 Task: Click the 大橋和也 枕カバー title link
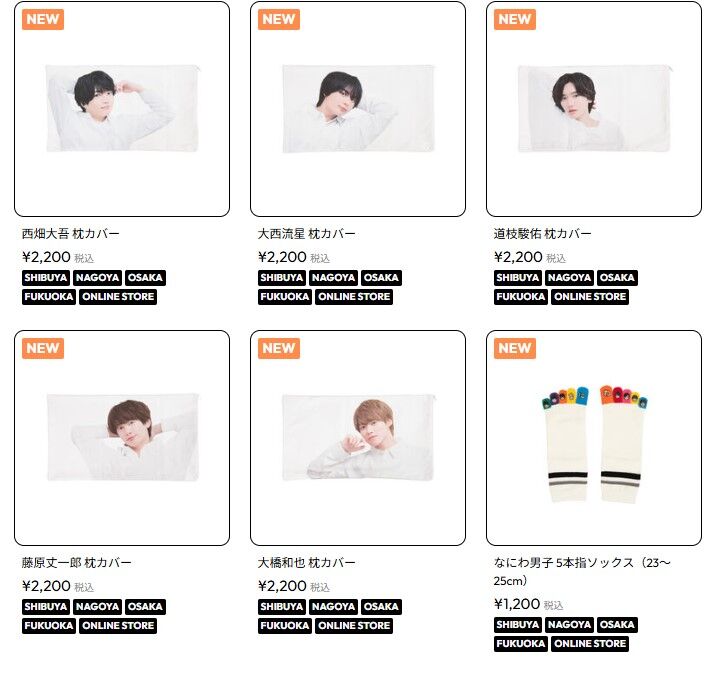[x=306, y=562]
